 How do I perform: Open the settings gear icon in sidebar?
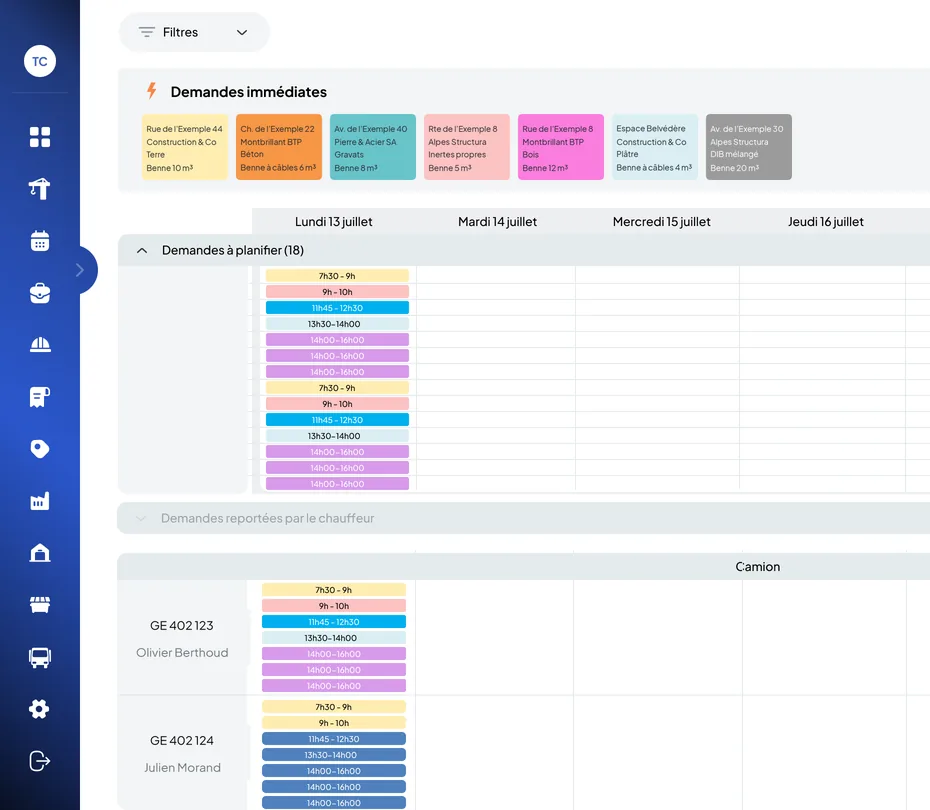click(40, 709)
